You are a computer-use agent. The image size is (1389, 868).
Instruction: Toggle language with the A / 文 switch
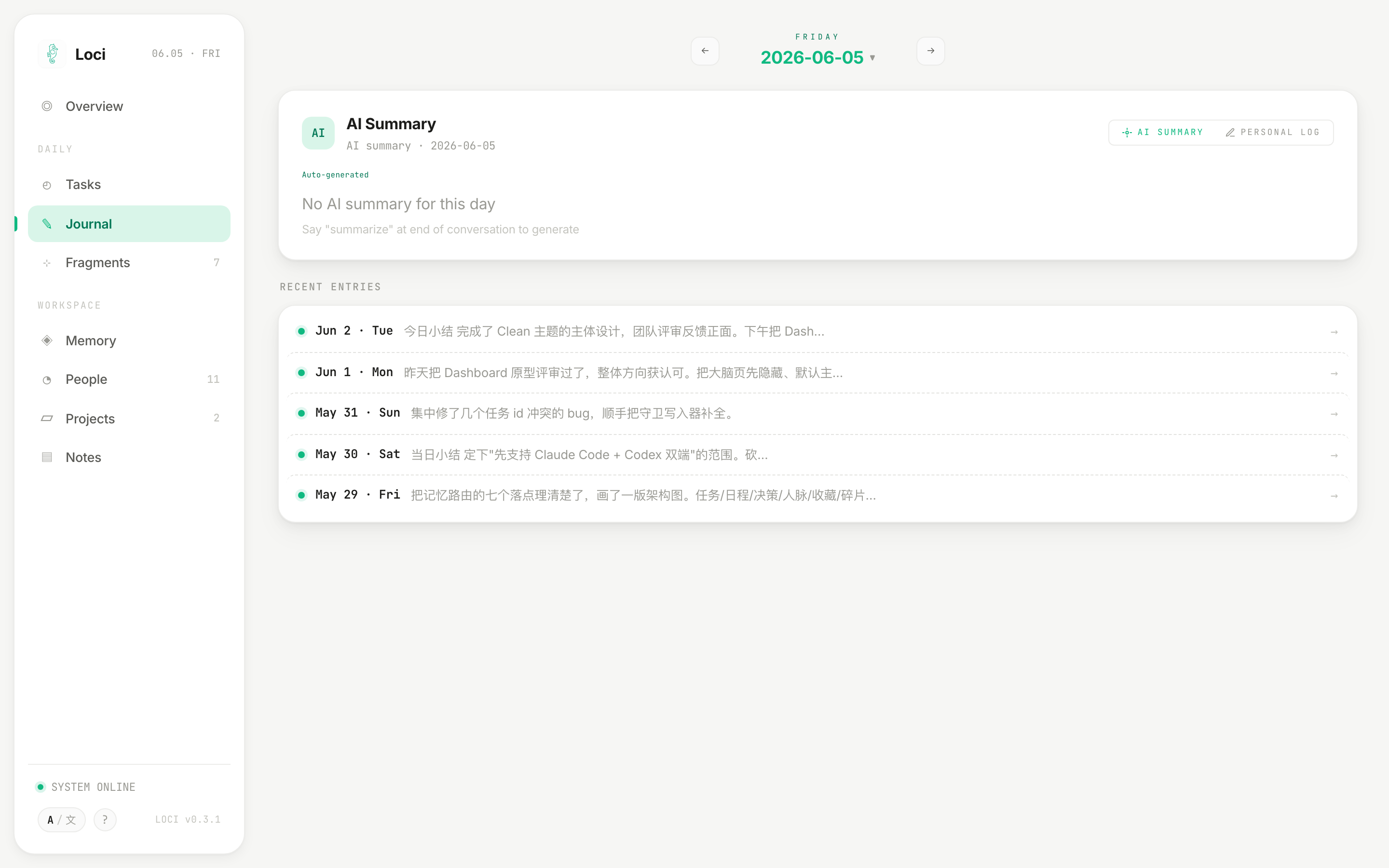61,819
